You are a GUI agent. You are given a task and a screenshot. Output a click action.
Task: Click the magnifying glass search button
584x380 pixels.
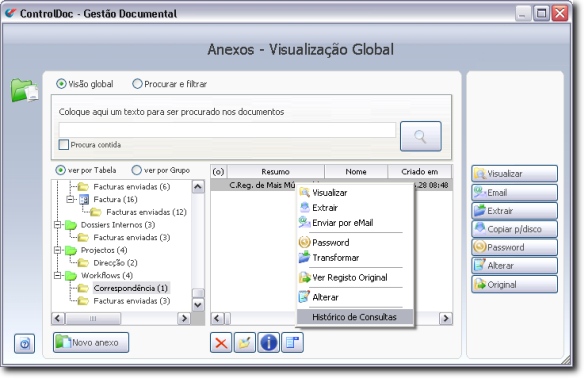pyautogui.click(x=420, y=136)
